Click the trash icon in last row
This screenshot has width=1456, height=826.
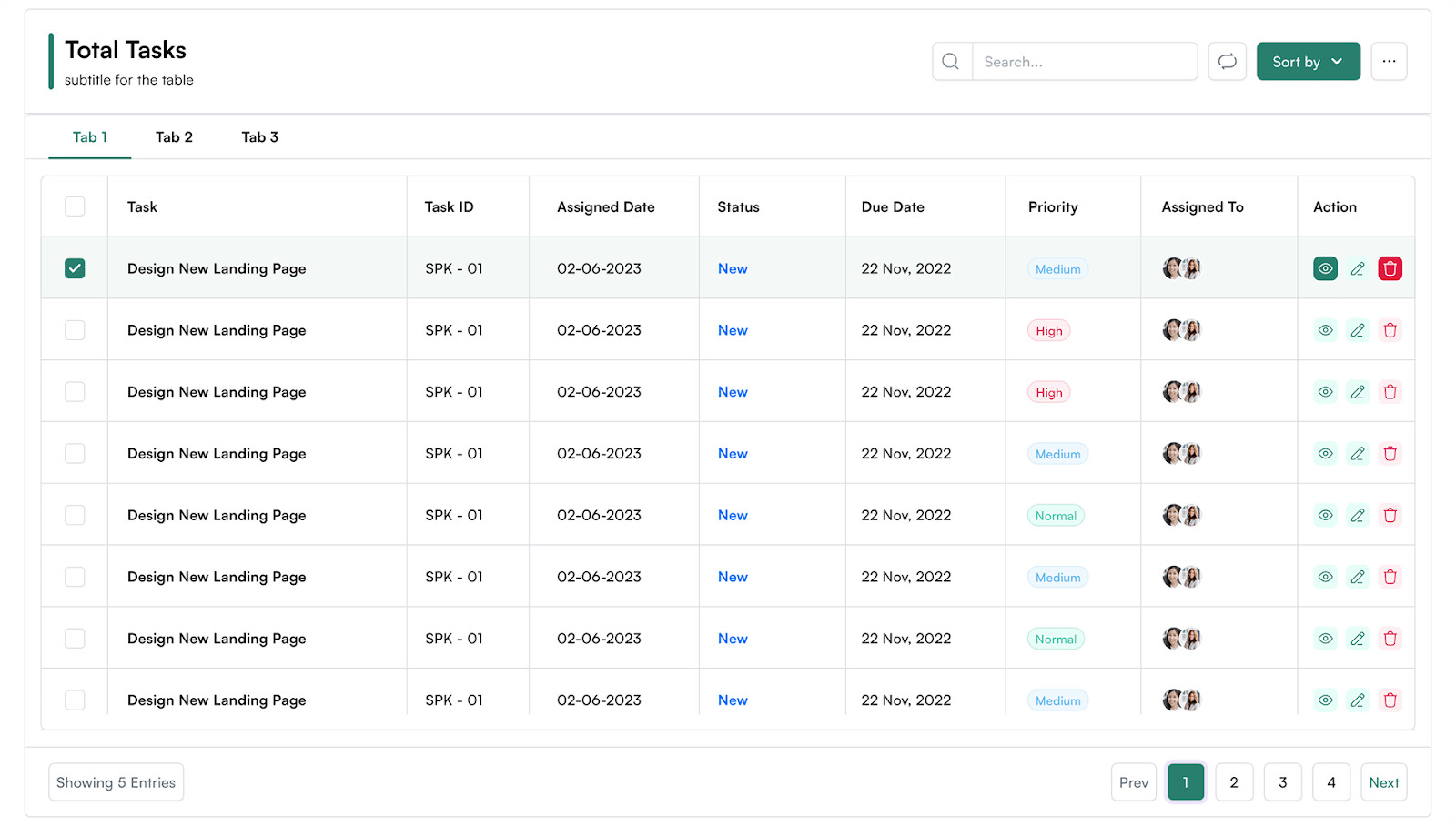tap(1390, 700)
